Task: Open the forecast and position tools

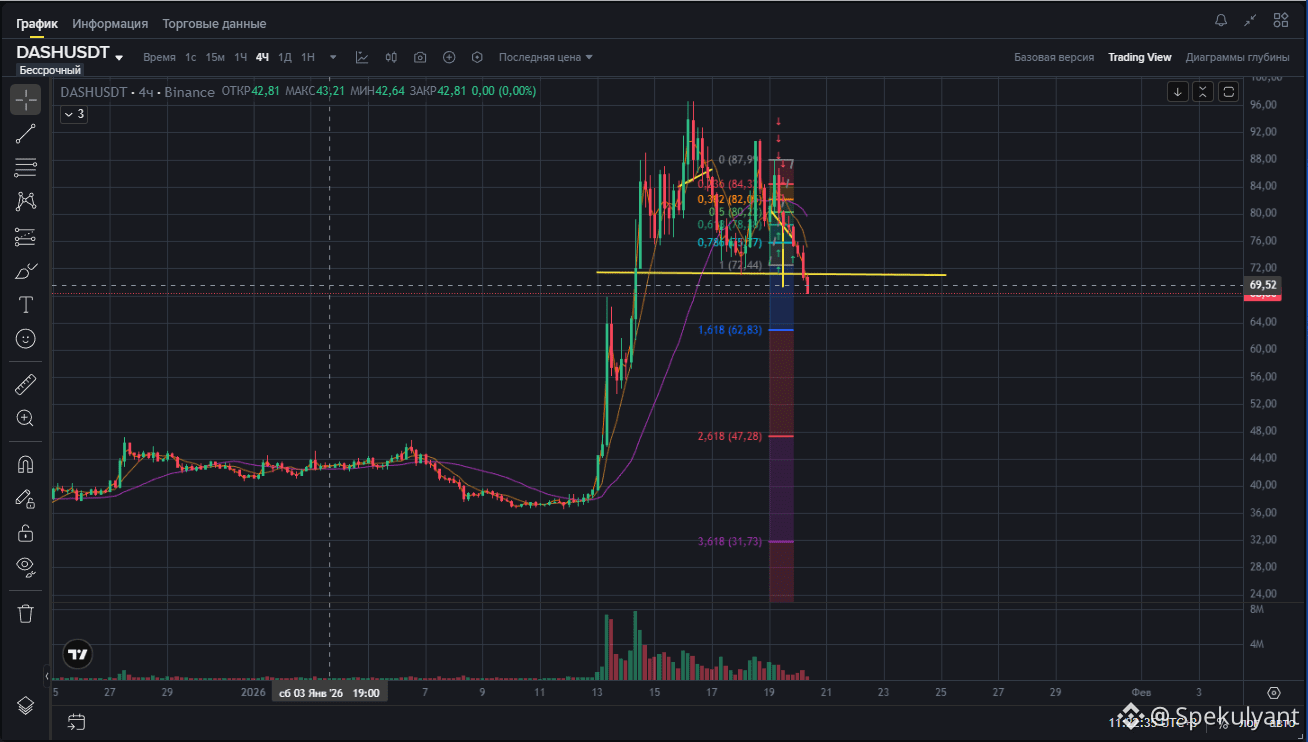Action: tap(26, 237)
